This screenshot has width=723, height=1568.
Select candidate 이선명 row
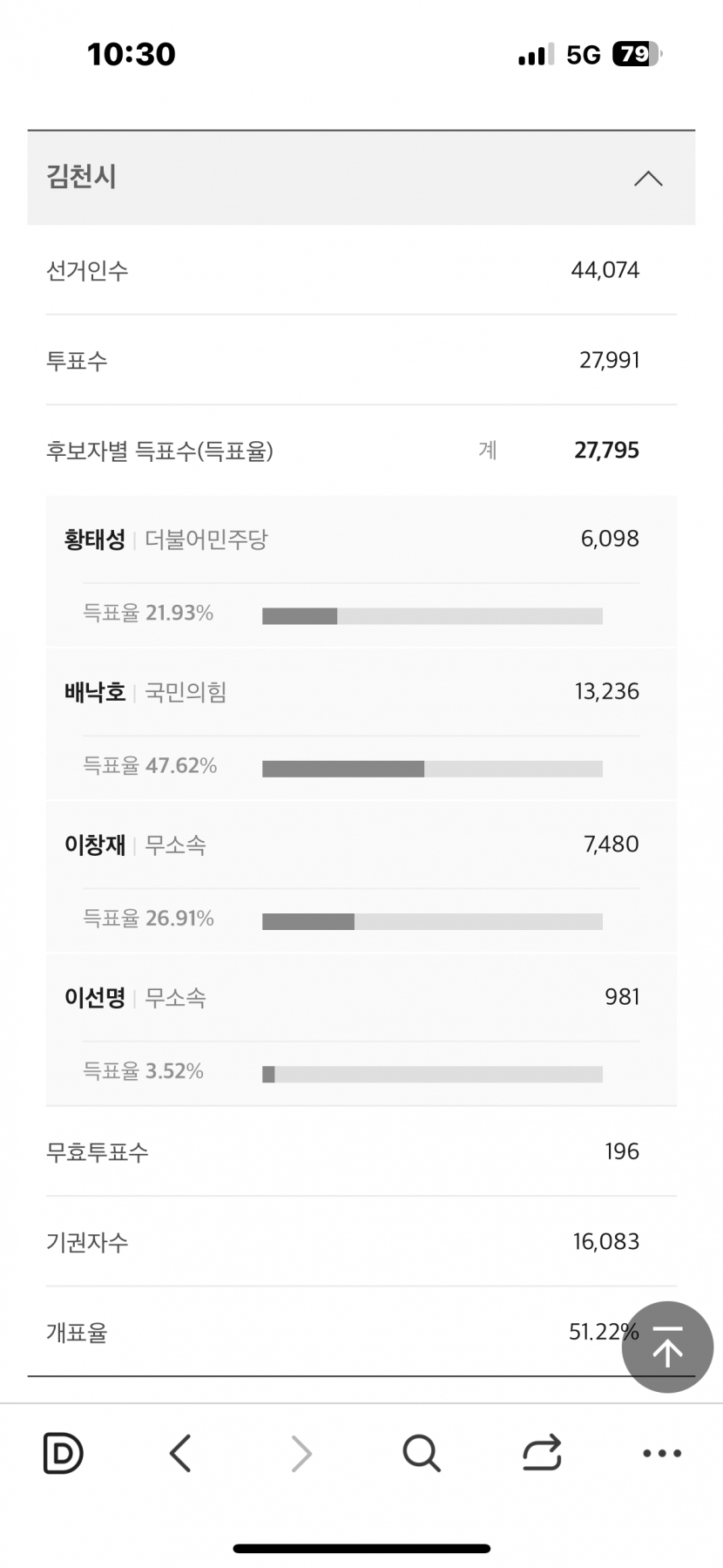coord(361,997)
